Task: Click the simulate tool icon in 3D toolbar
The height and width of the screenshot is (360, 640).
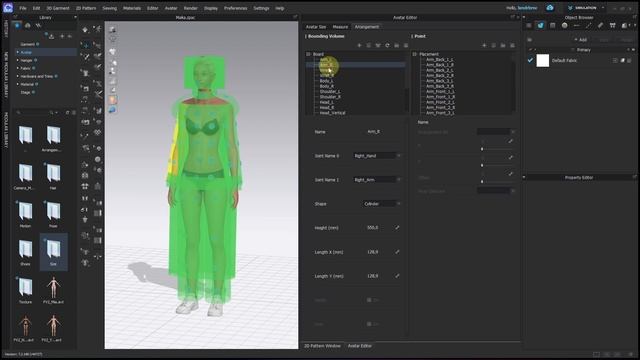Action: click(85, 30)
